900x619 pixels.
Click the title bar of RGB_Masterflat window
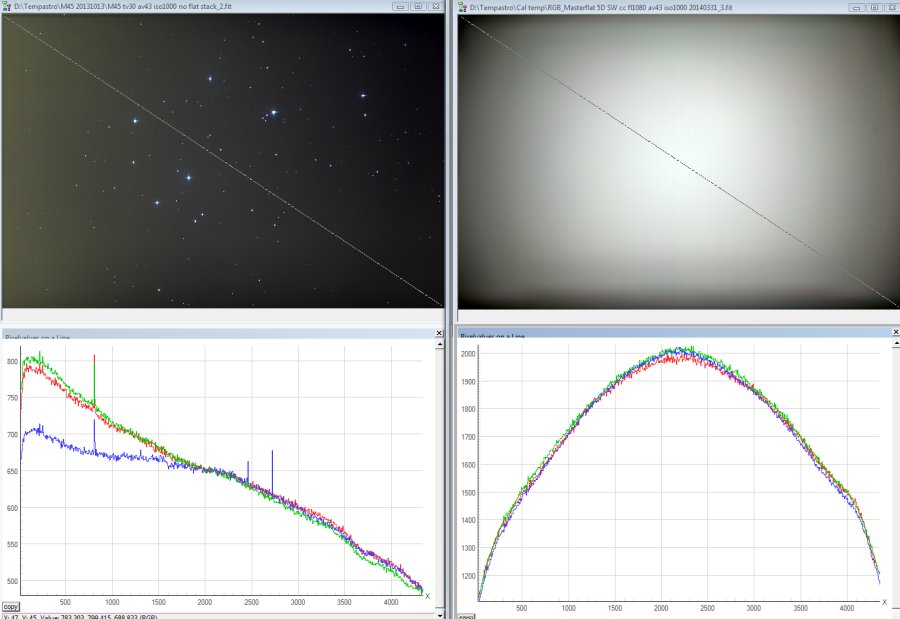click(x=678, y=7)
